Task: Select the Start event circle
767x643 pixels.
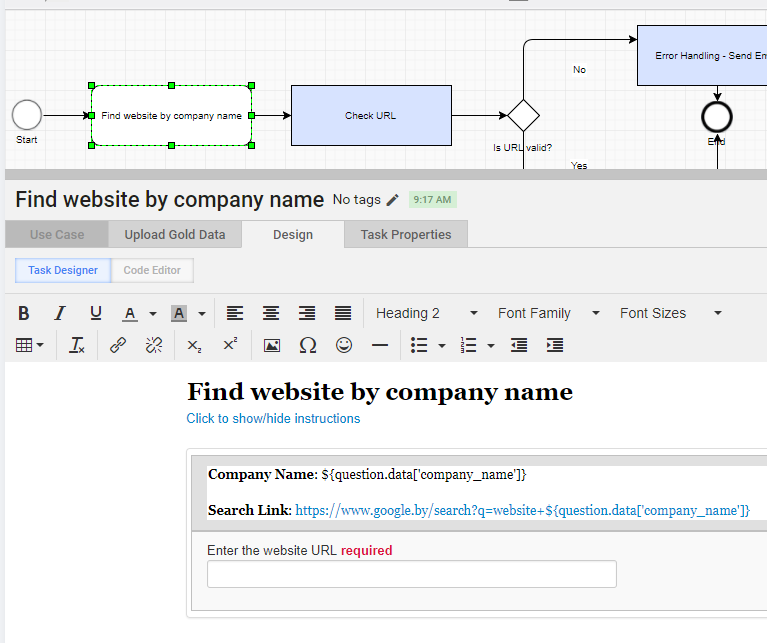Action: tap(27, 115)
